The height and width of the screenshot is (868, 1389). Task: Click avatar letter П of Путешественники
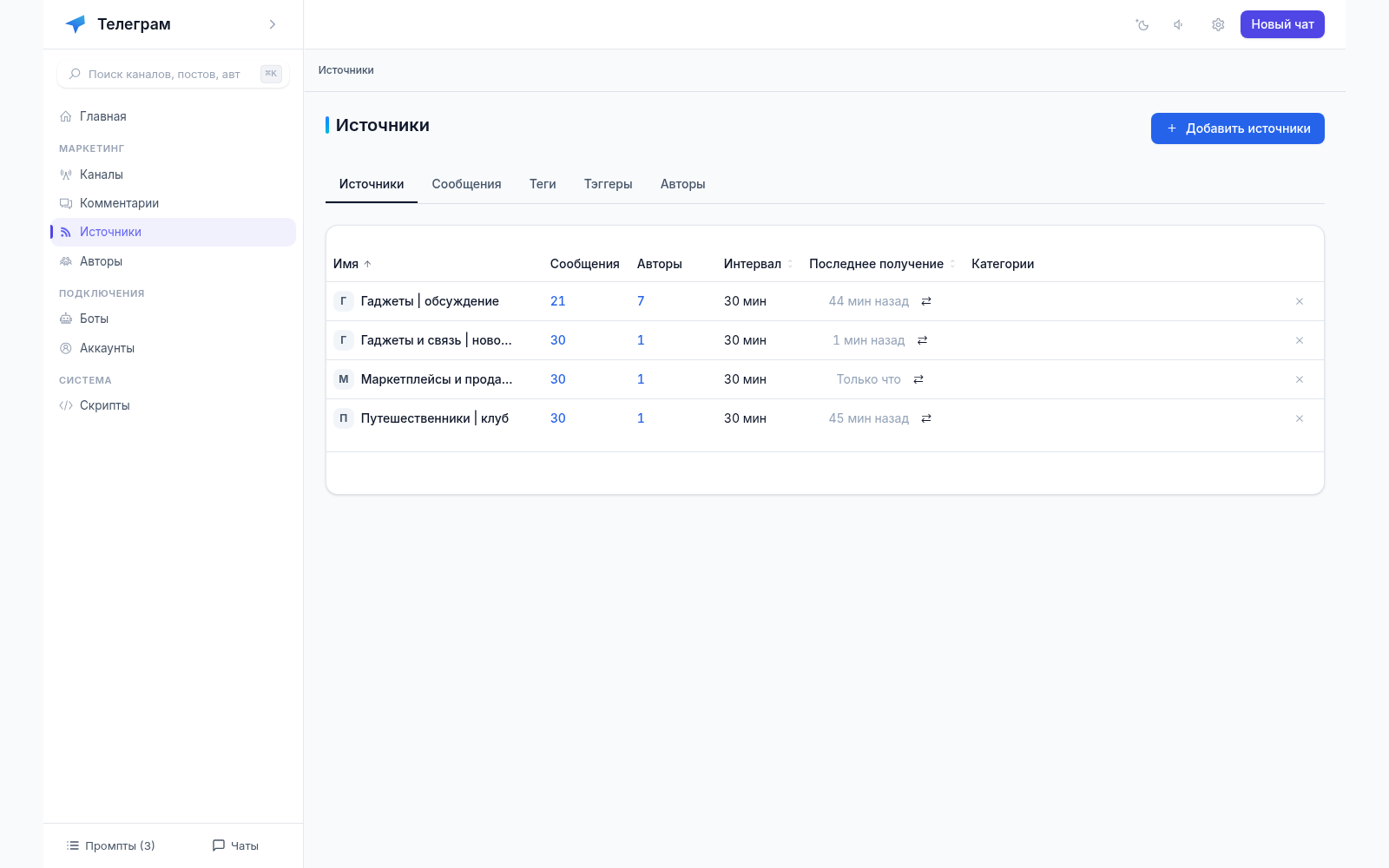click(344, 418)
